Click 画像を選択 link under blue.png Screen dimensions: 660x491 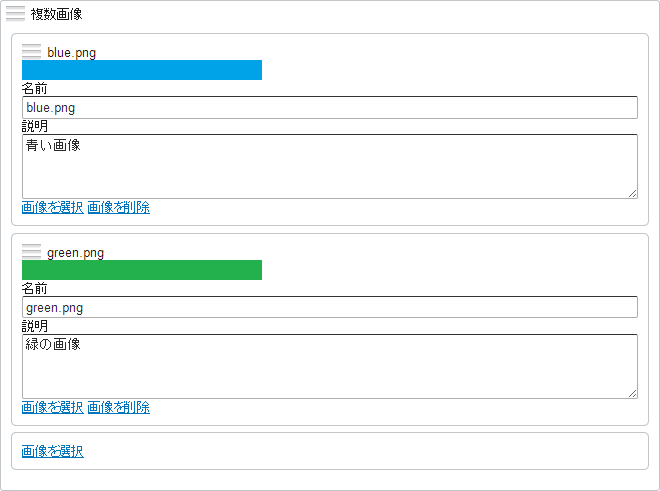pos(53,207)
